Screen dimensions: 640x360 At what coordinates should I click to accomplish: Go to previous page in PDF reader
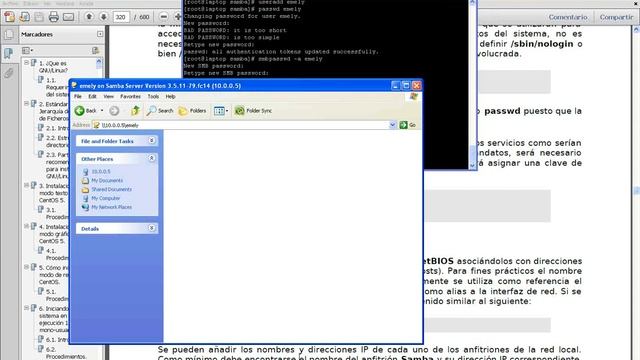[x=89, y=17]
